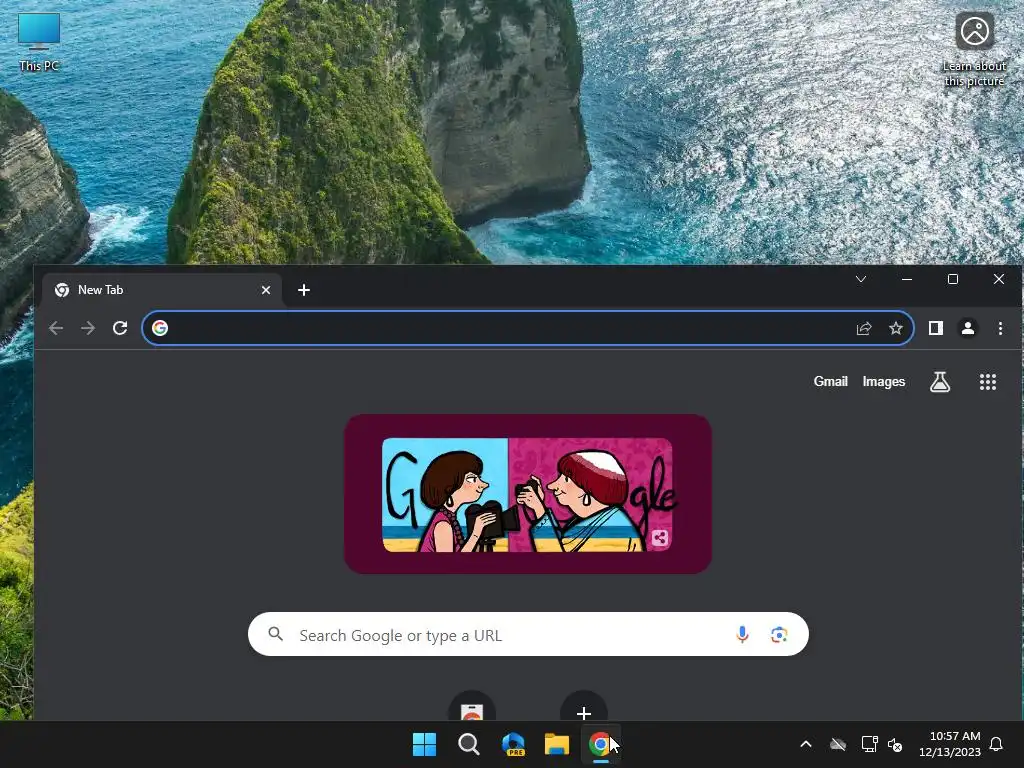Go forward using forward arrow
Image resolution: width=1024 pixels, height=768 pixels.
click(x=88, y=328)
